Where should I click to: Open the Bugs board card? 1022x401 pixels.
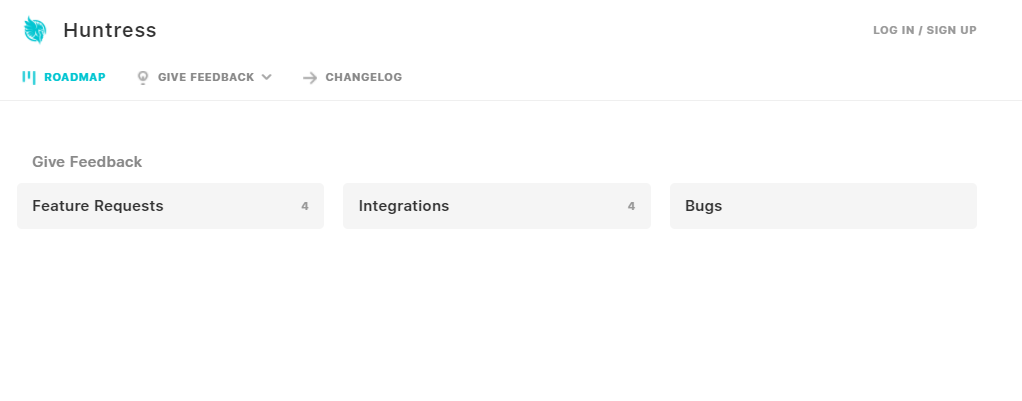tap(823, 206)
